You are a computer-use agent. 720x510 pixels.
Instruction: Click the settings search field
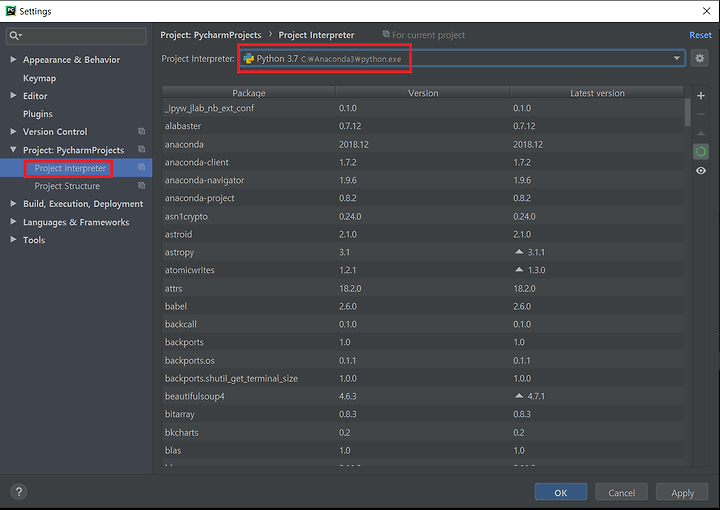pos(76,36)
